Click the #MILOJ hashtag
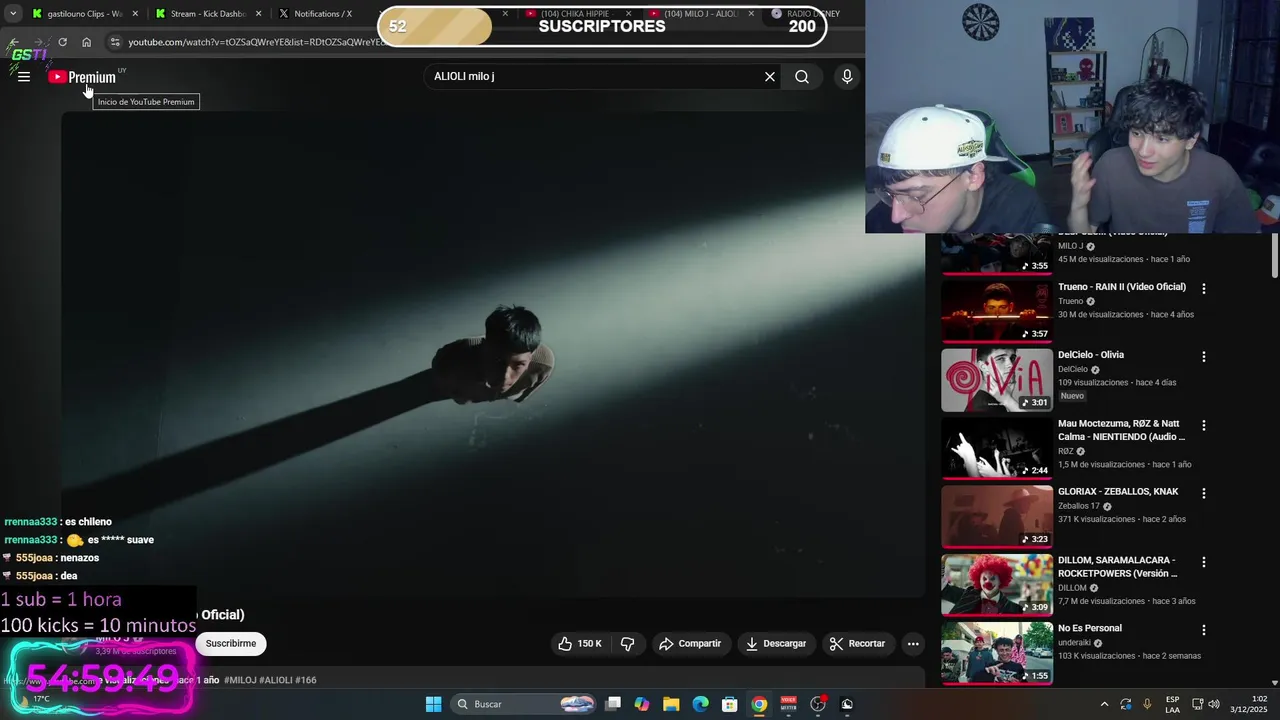1280x720 pixels. [240, 680]
